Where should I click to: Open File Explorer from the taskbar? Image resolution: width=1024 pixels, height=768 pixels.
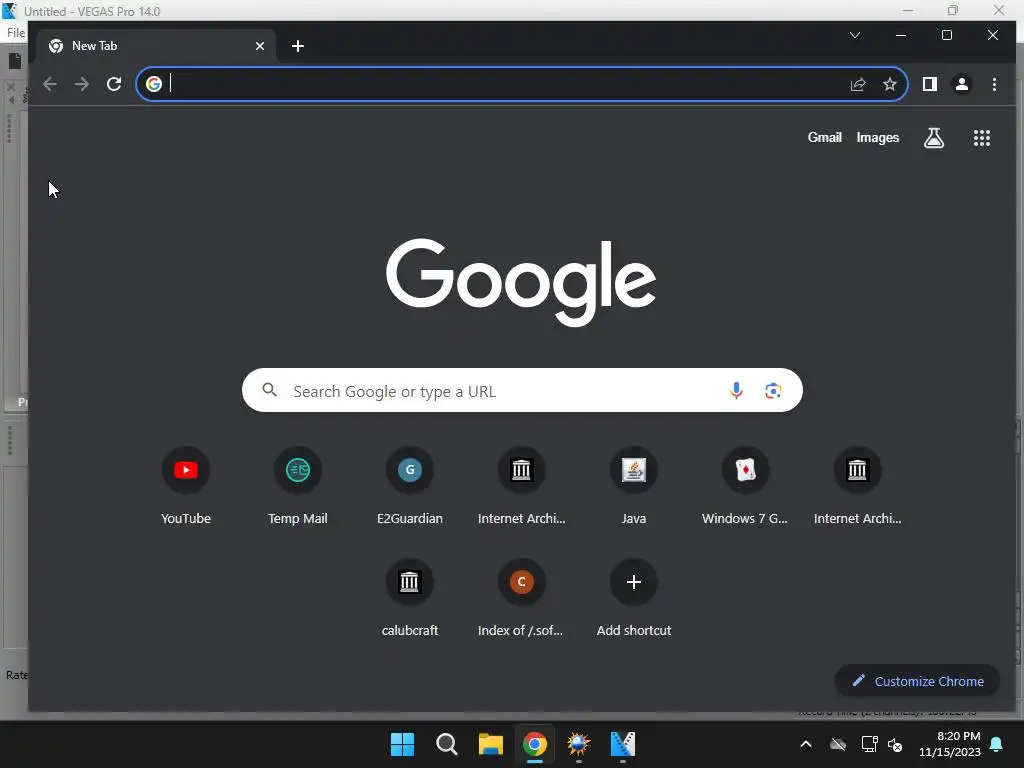click(x=490, y=744)
